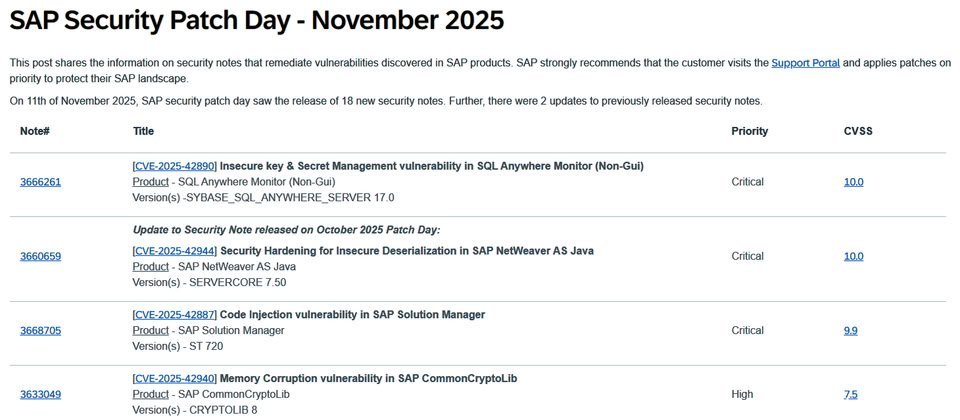Click the CVE-2025-42887 link
Image resolution: width=960 pixels, height=420 pixels.
(174, 315)
